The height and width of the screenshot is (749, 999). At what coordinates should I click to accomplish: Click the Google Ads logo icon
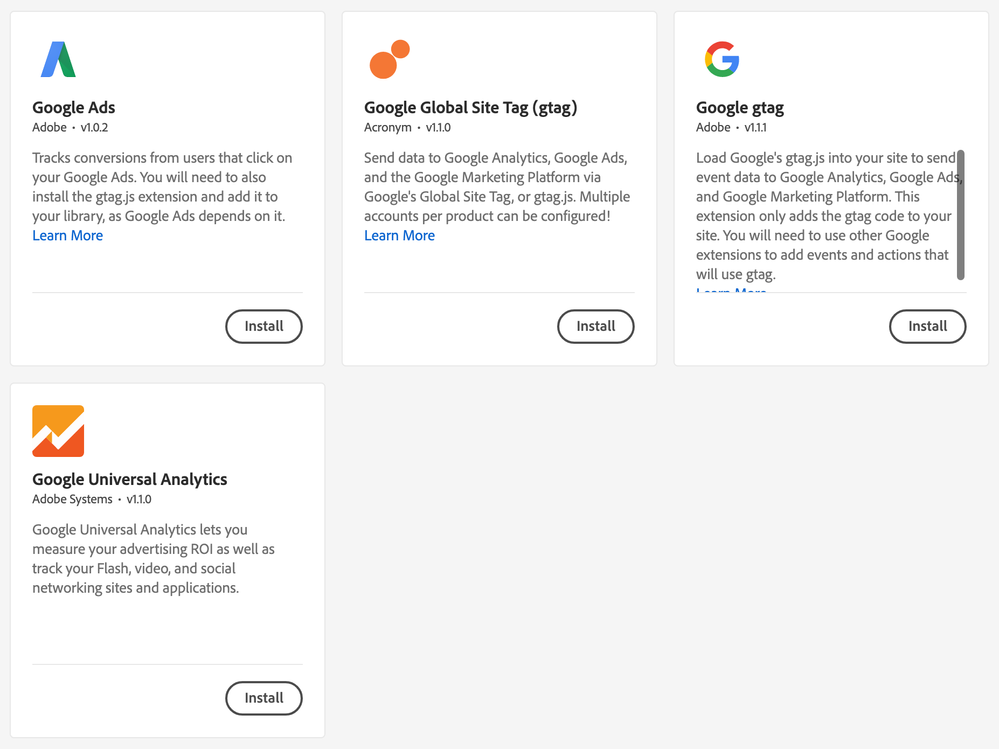pos(58,59)
